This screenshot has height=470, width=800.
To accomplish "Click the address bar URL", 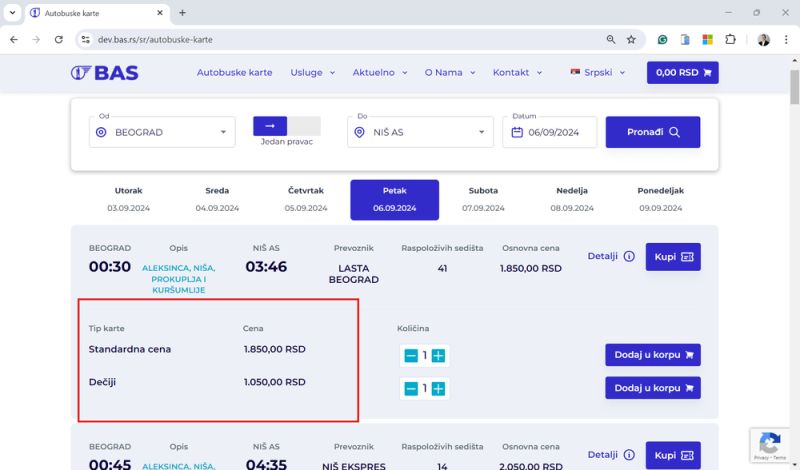I will [x=155, y=39].
